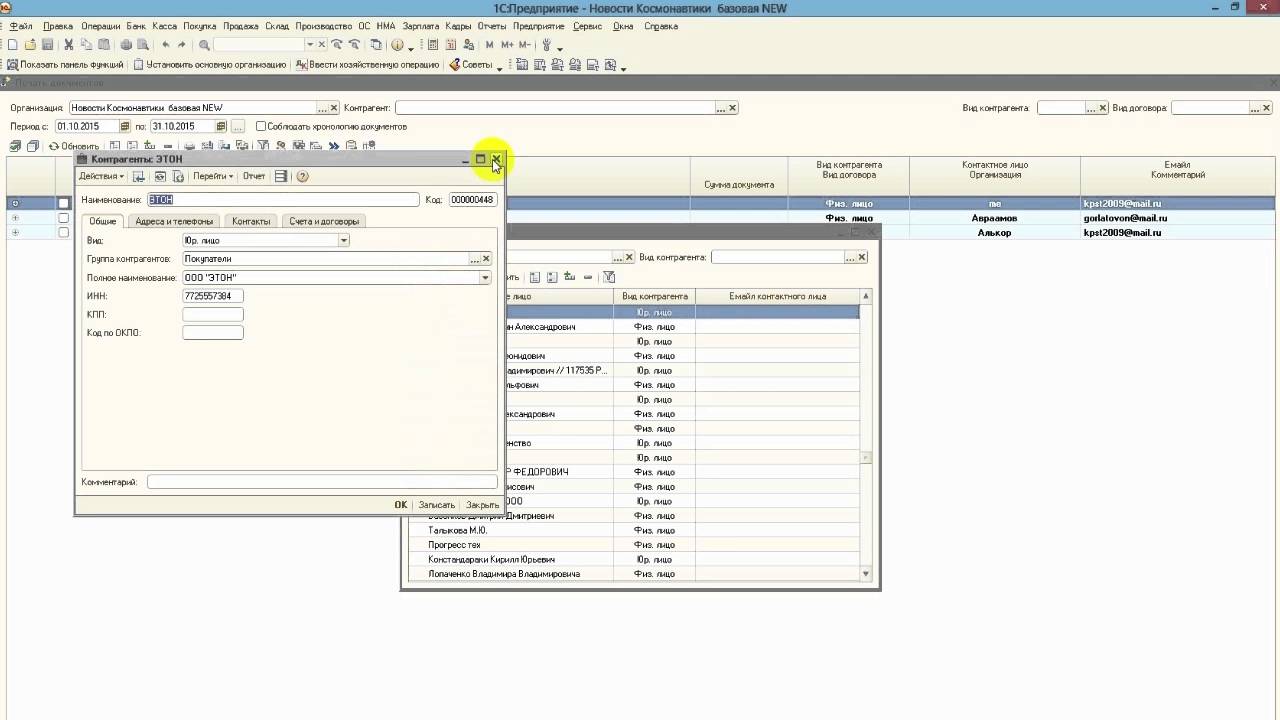Open the Полное наименование dropdown arrow

point(485,278)
